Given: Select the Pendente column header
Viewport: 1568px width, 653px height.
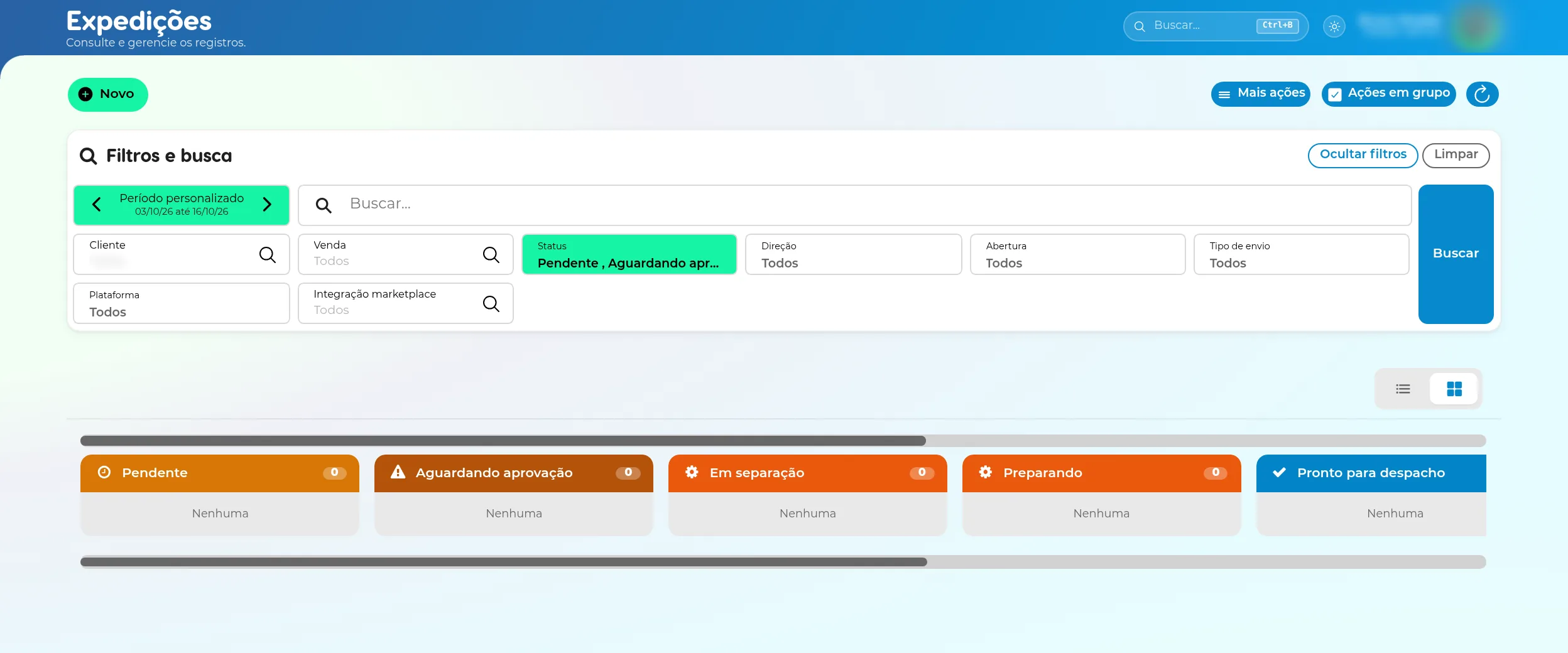Looking at the screenshot, I should [220, 473].
